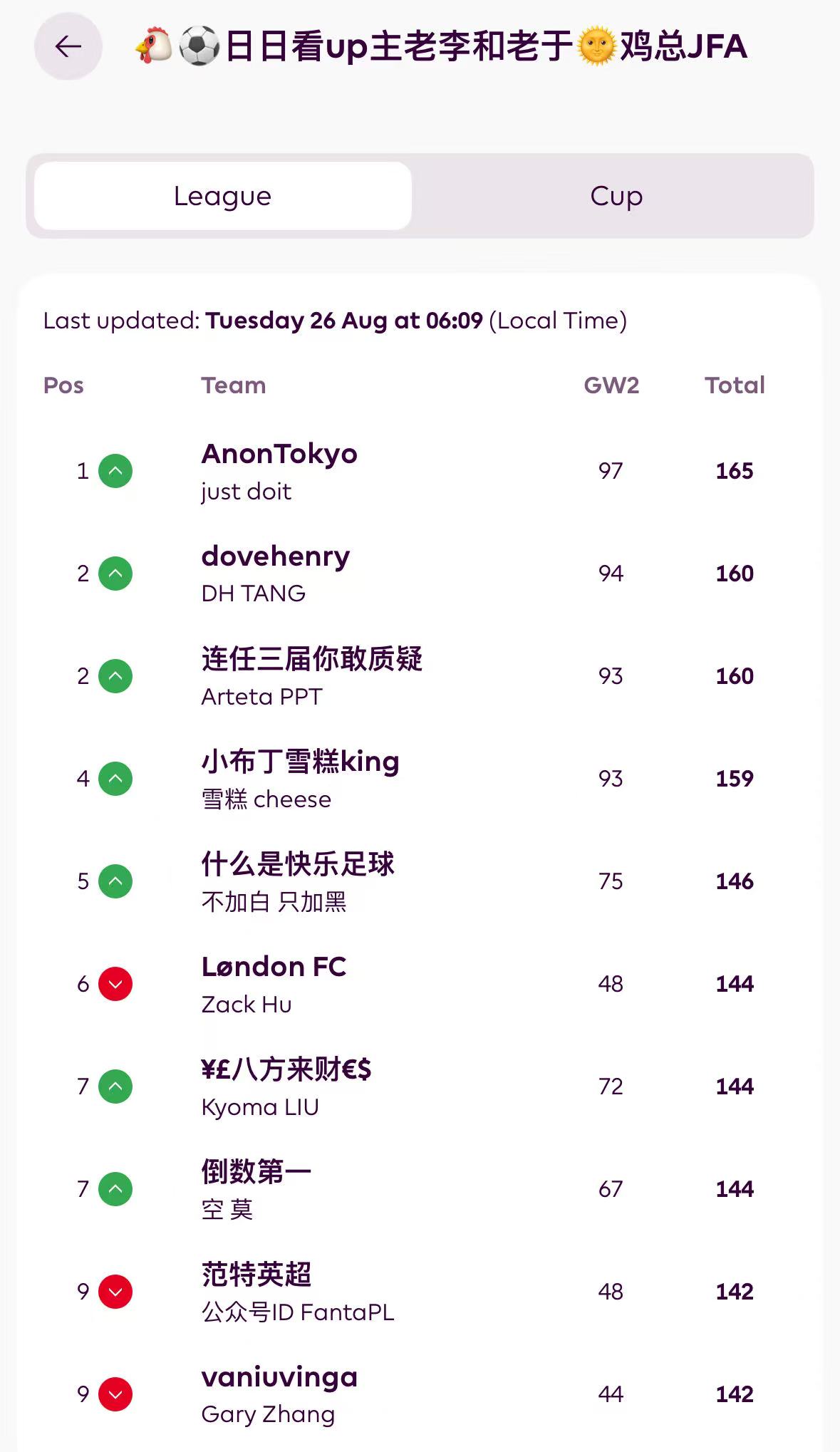Image resolution: width=840 pixels, height=1452 pixels.
Task: Click green up arrow beside dovehenry
Action: 115,574
